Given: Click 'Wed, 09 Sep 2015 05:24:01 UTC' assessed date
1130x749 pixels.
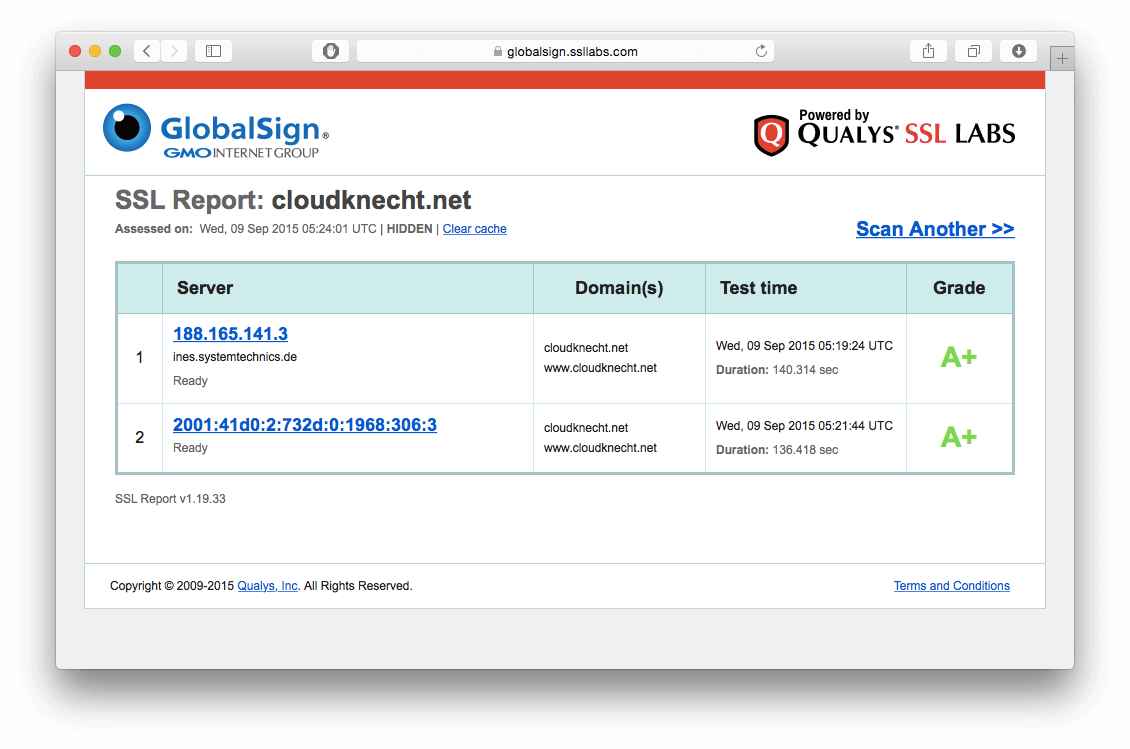Looking at the screenshot, I should (288, 229).
